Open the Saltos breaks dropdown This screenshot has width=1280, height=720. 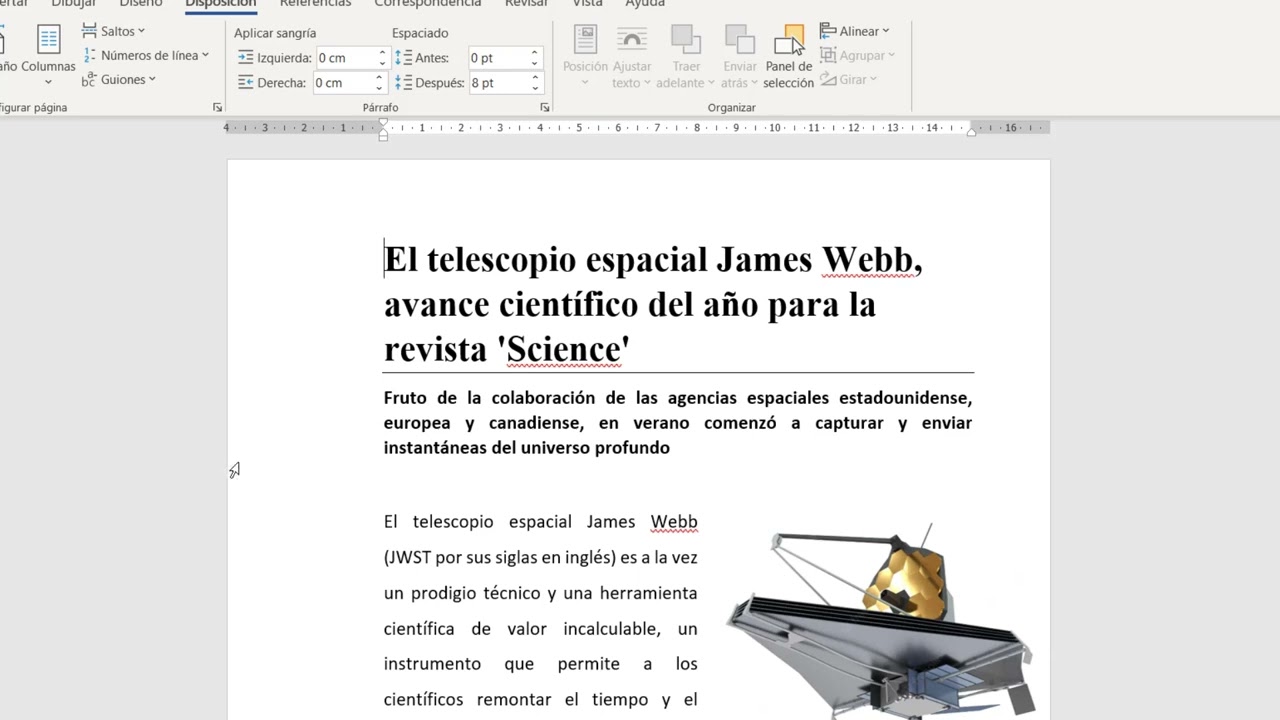(113, 31)
